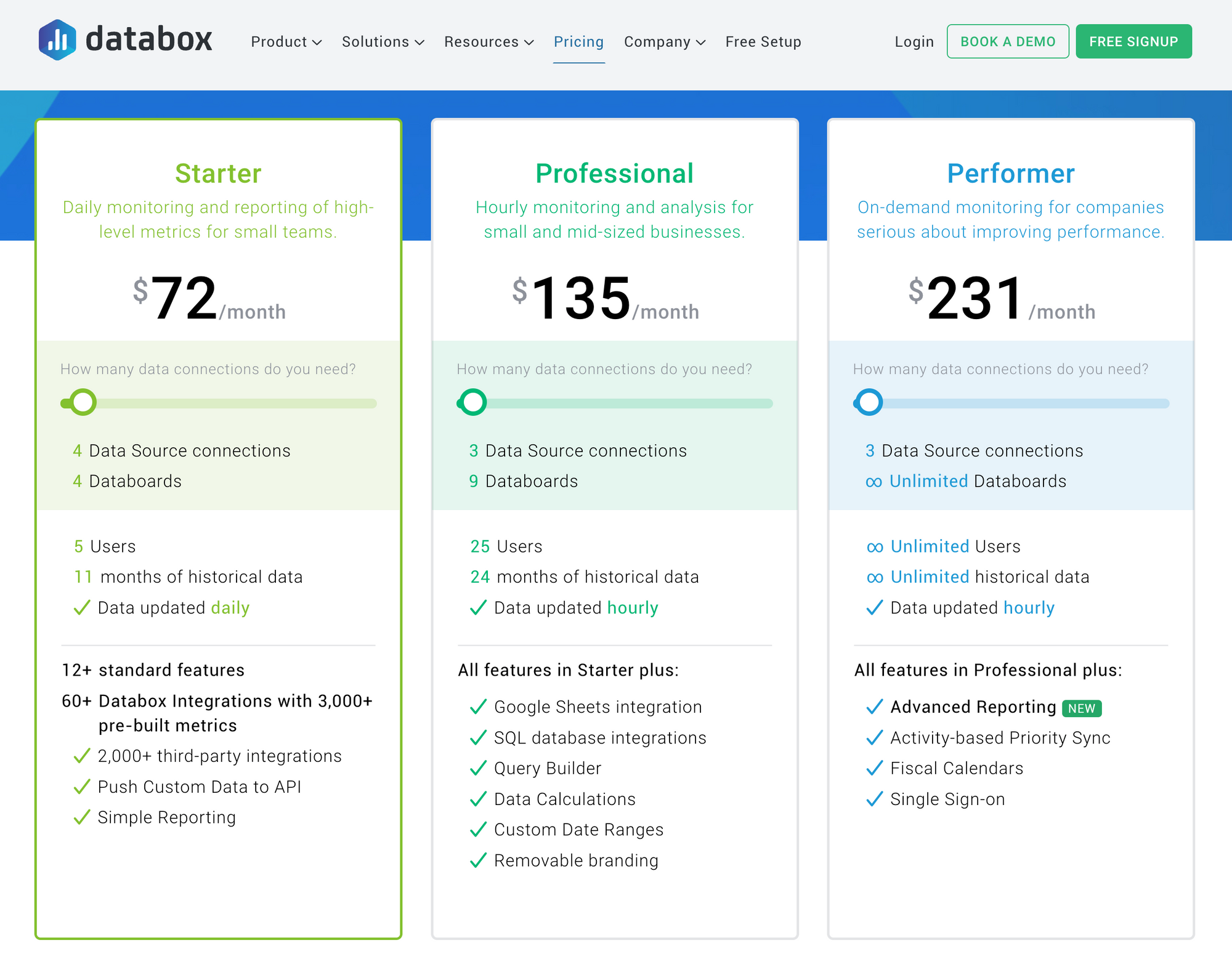
Task: Click checkmark beside Advanced Reporting
Action: pyautogui.click(x=874, y=707)
